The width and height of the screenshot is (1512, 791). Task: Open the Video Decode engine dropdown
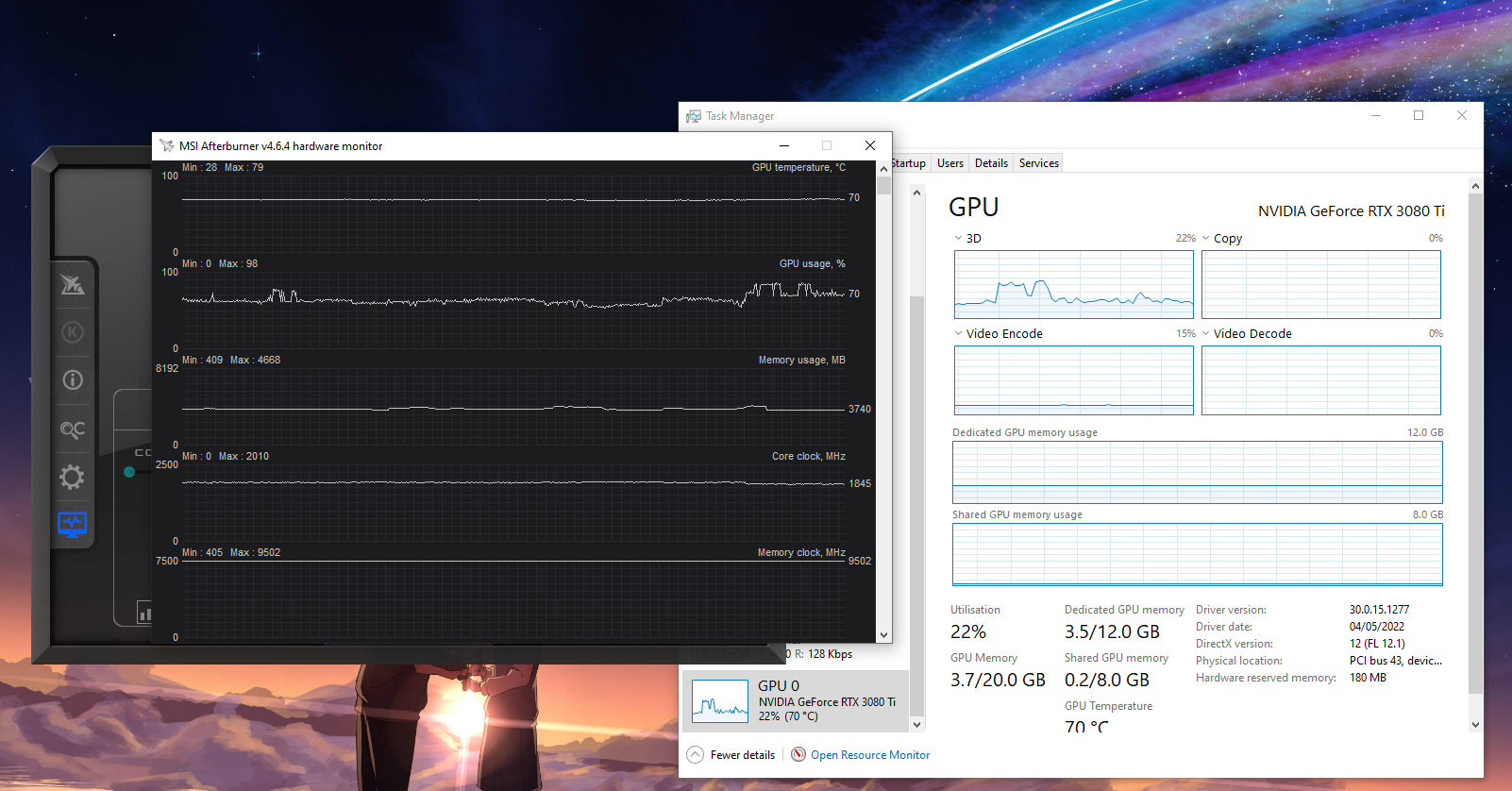pyautogui.click(x=1206, y=334)
